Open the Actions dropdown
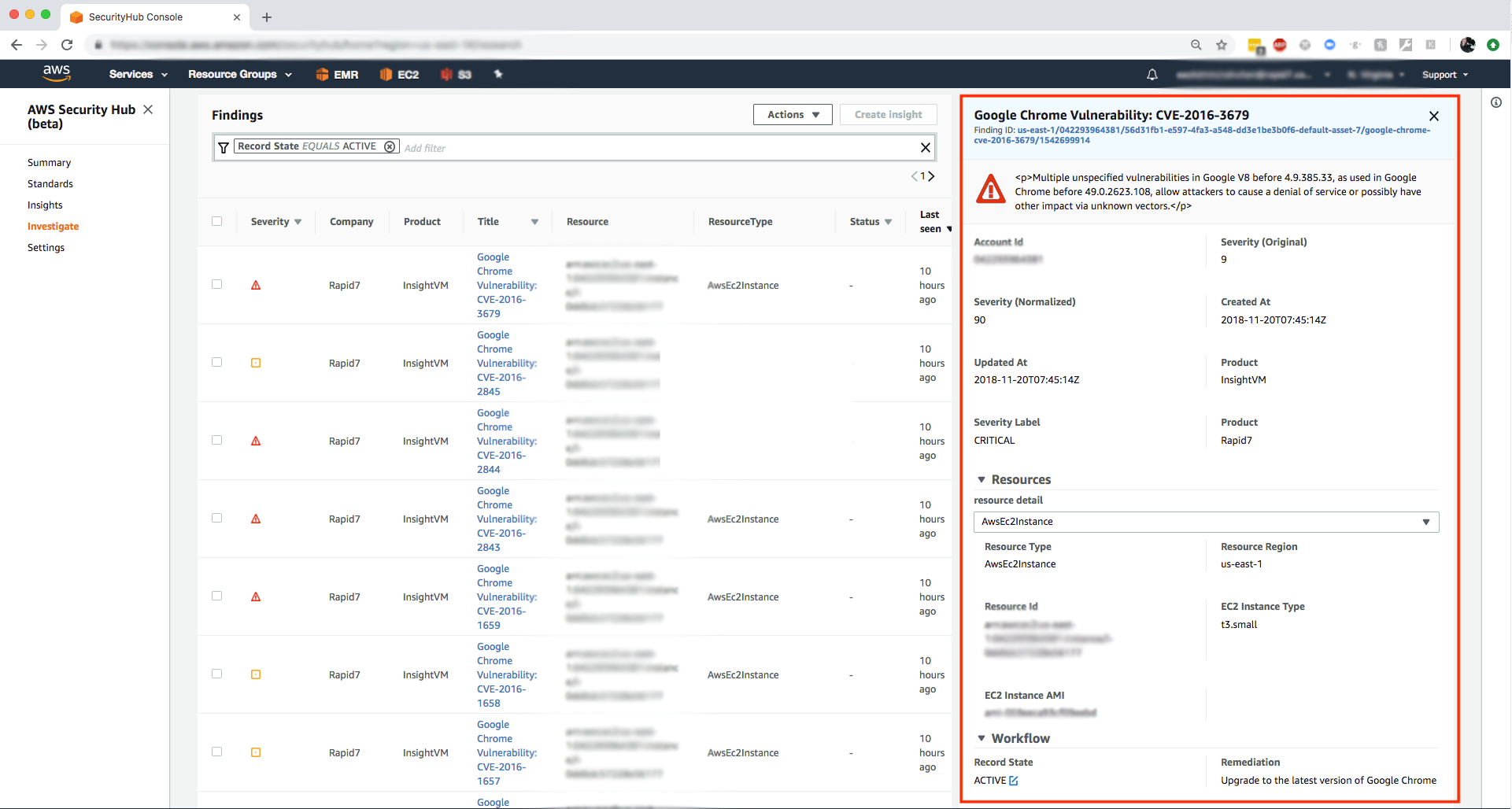 (x=793, y=115)
